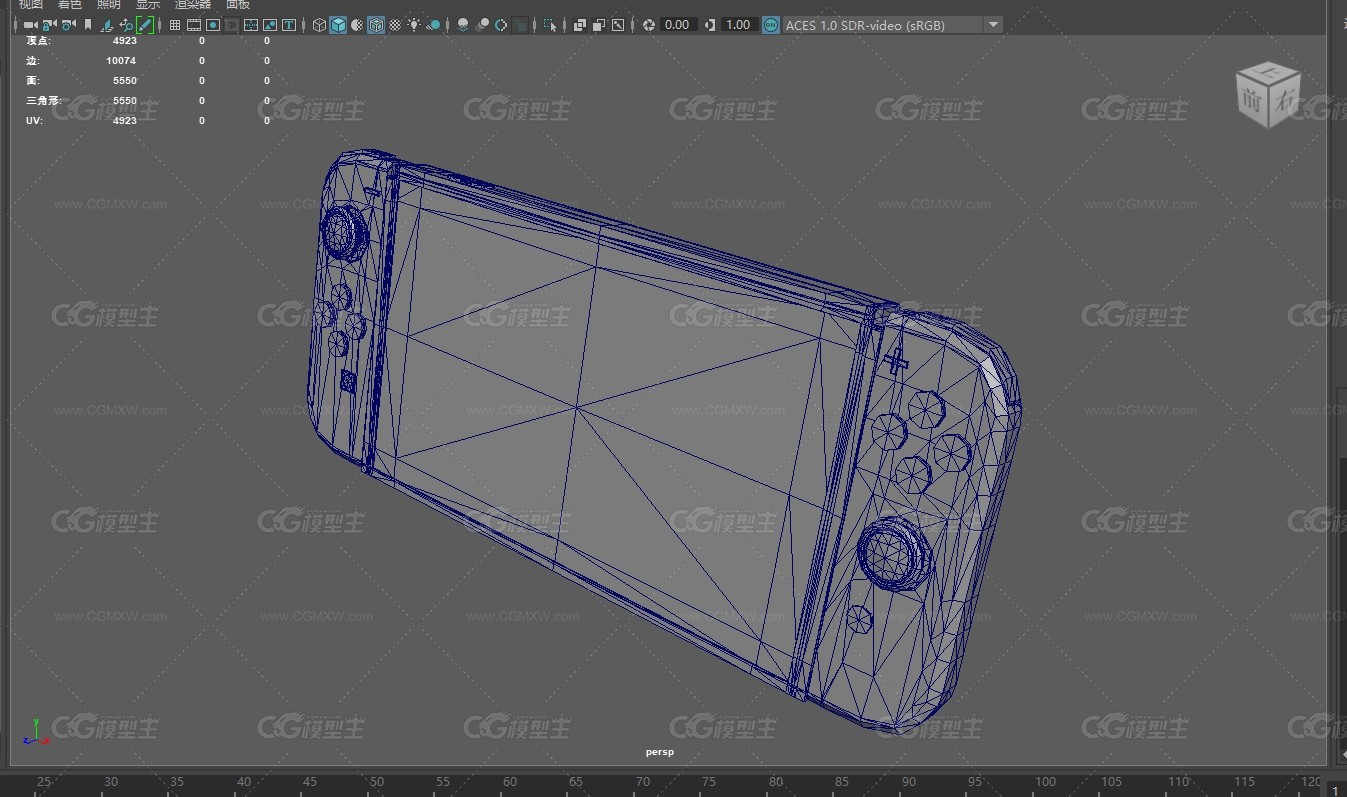Open the 着色 panel menu

[x=70, y=4]
